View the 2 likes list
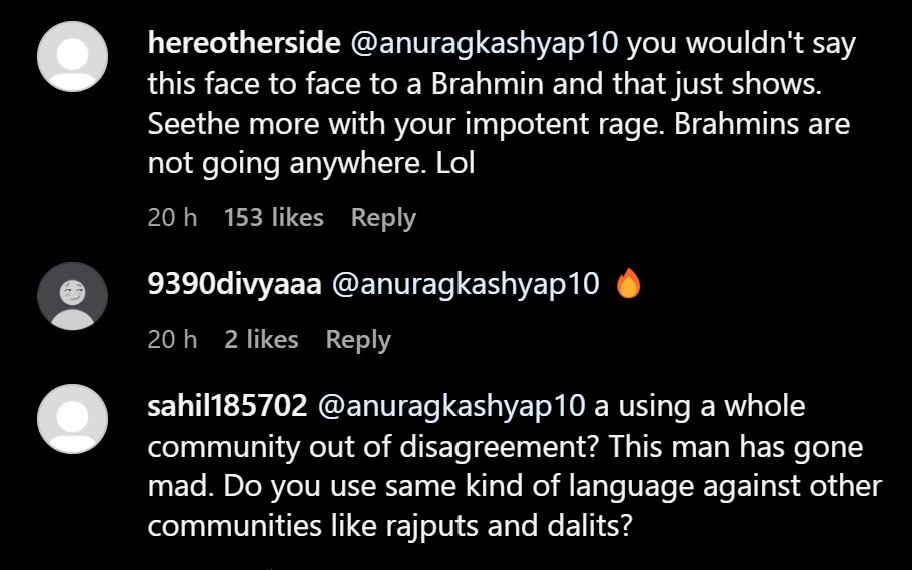This screenshot has width=912, height=570. point(261,340)
